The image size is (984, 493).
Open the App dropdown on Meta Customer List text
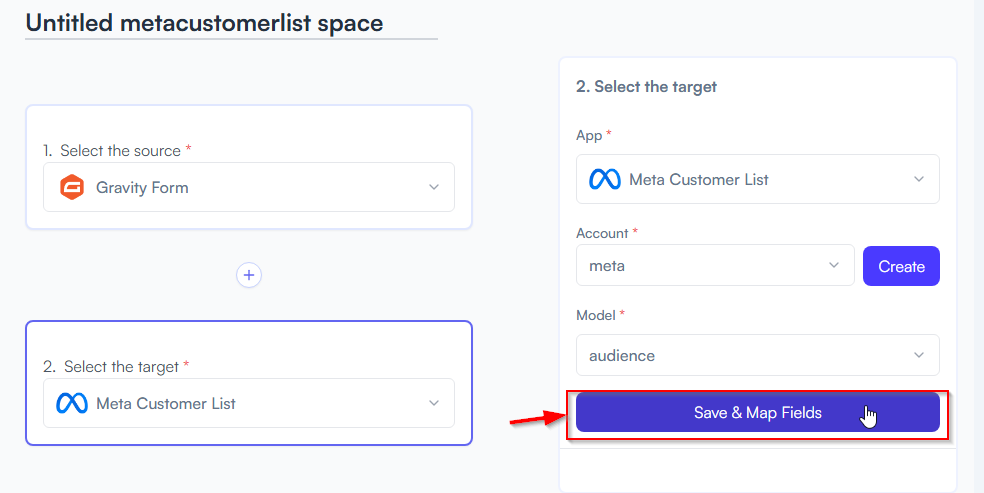pos(698,180)
